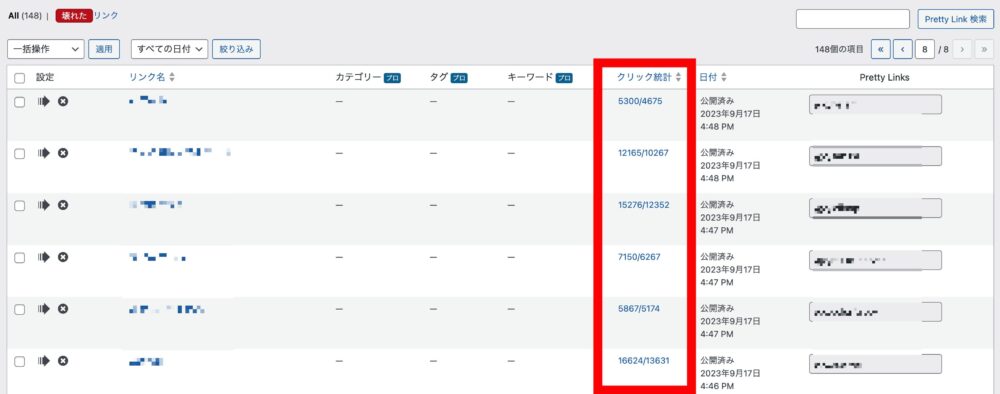Open link name in the 5867/5174 row

pyautogui.click(x=166, y=309)
